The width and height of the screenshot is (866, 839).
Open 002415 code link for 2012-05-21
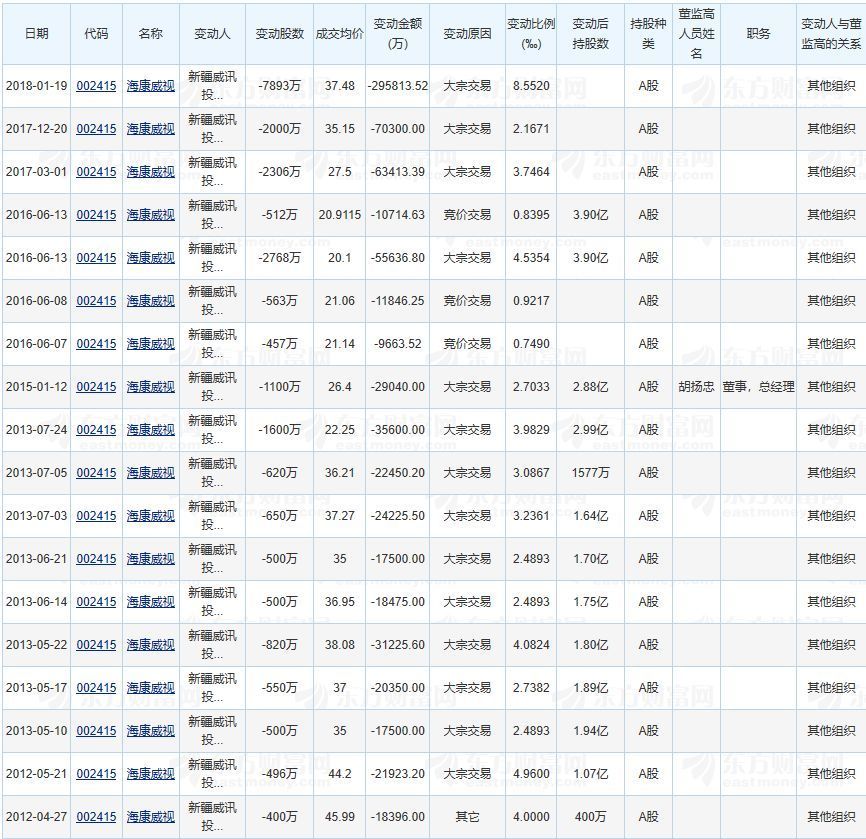point(96,774)
